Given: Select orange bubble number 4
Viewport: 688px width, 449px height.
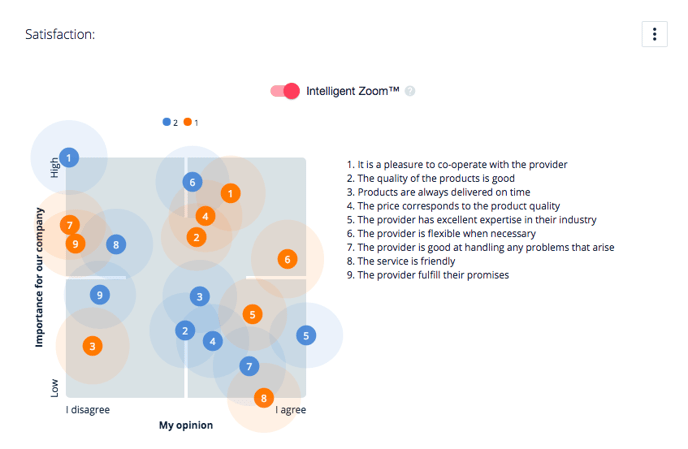Looking at the screenshot, I should [205, 216].
